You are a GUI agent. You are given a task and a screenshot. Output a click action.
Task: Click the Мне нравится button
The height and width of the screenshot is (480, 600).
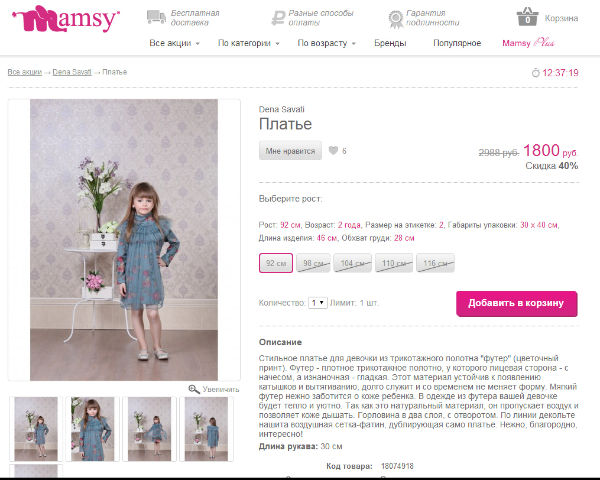pyautogui.click(x=290, y=150)
